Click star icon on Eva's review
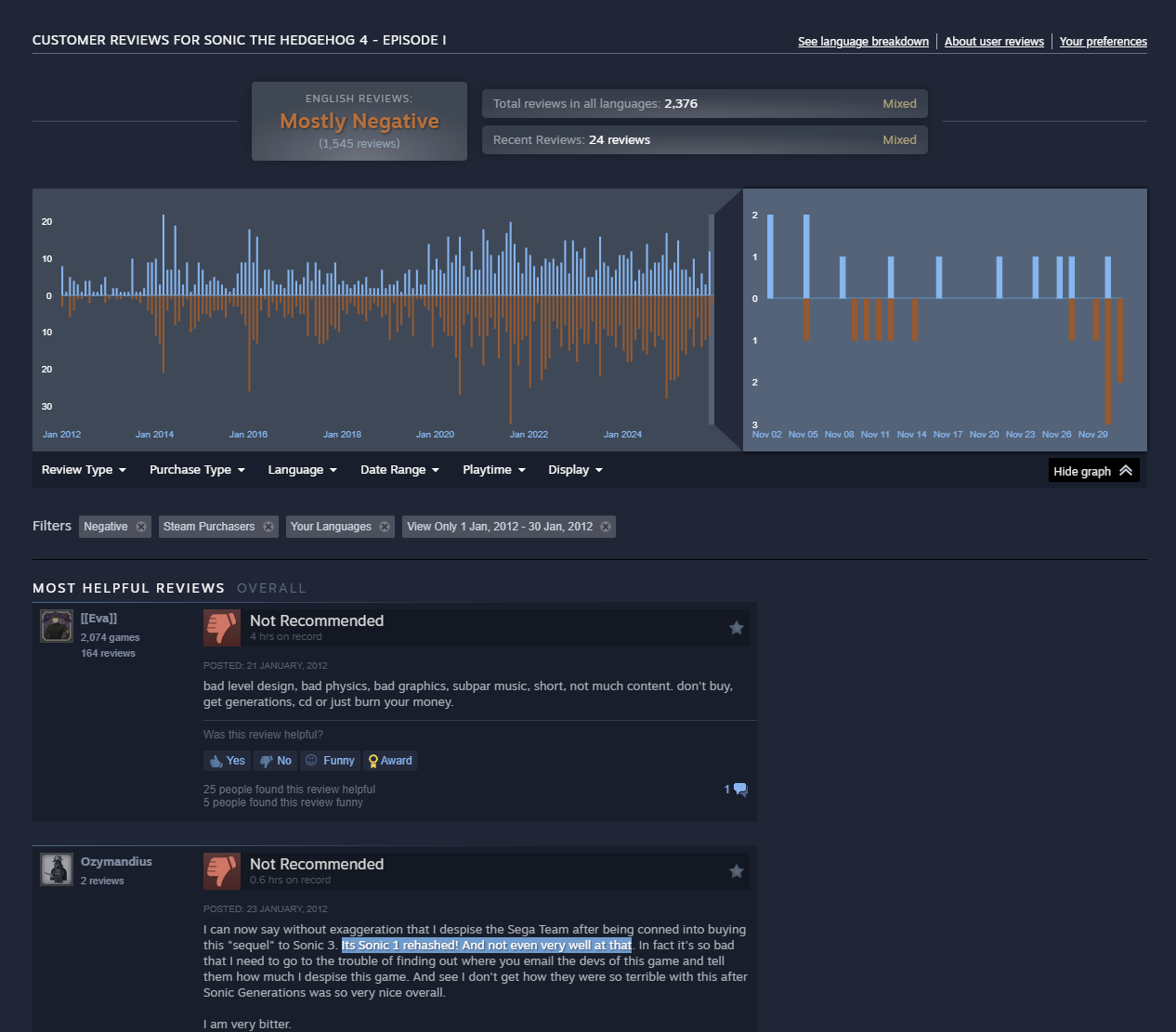The width and height of the screenshot is (1176, 1032). click(737, 628)
